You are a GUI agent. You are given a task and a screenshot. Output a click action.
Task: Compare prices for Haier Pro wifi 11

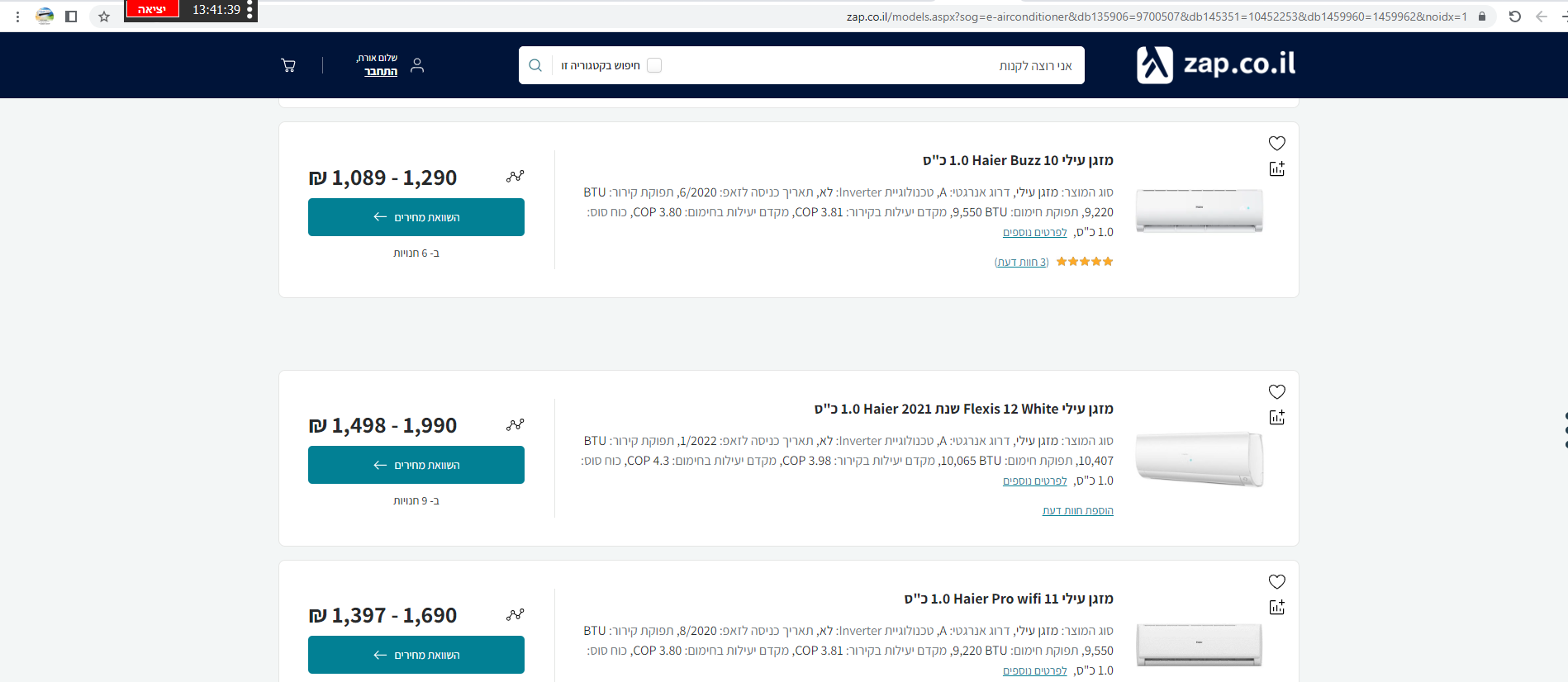[x=416, y=655]
